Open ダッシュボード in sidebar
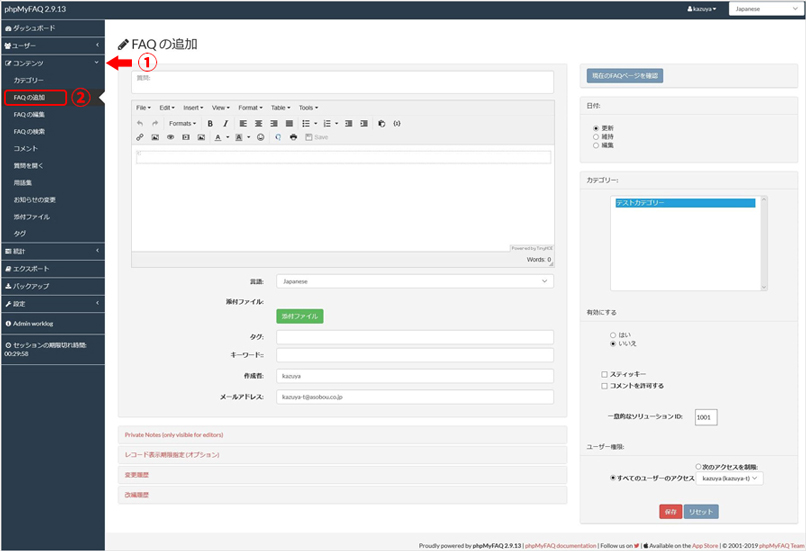This screenshot has height=551, width=806. (x=52, y=28)
